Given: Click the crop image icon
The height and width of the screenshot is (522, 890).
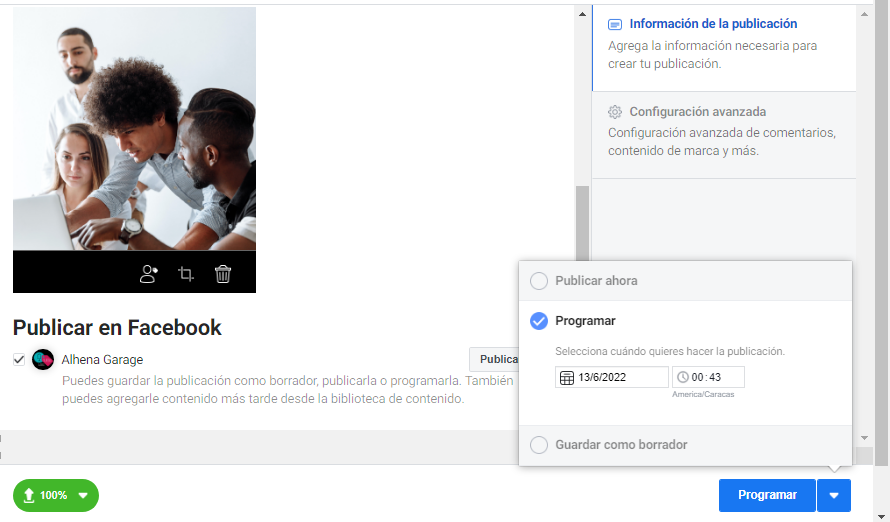Looking at the screenshot, I should [x=186, y=274].
